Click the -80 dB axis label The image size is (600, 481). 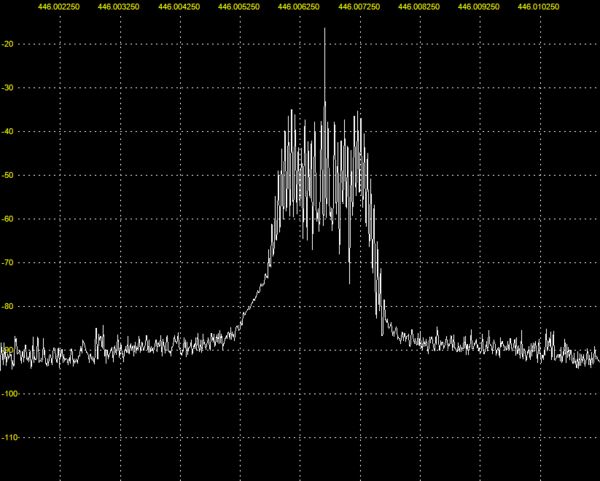coord(8,306)
